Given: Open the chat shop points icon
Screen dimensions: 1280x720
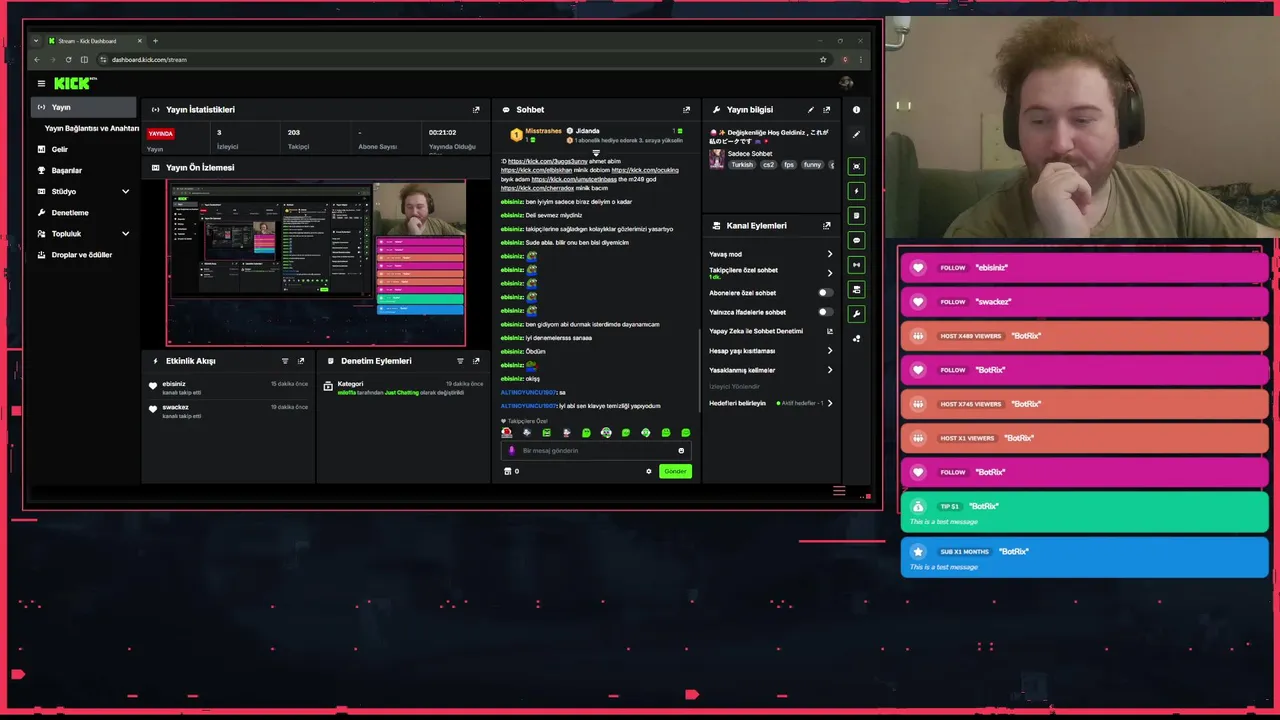Looking at the screenshot, I should pyautogui.click(x=508, y=472).
